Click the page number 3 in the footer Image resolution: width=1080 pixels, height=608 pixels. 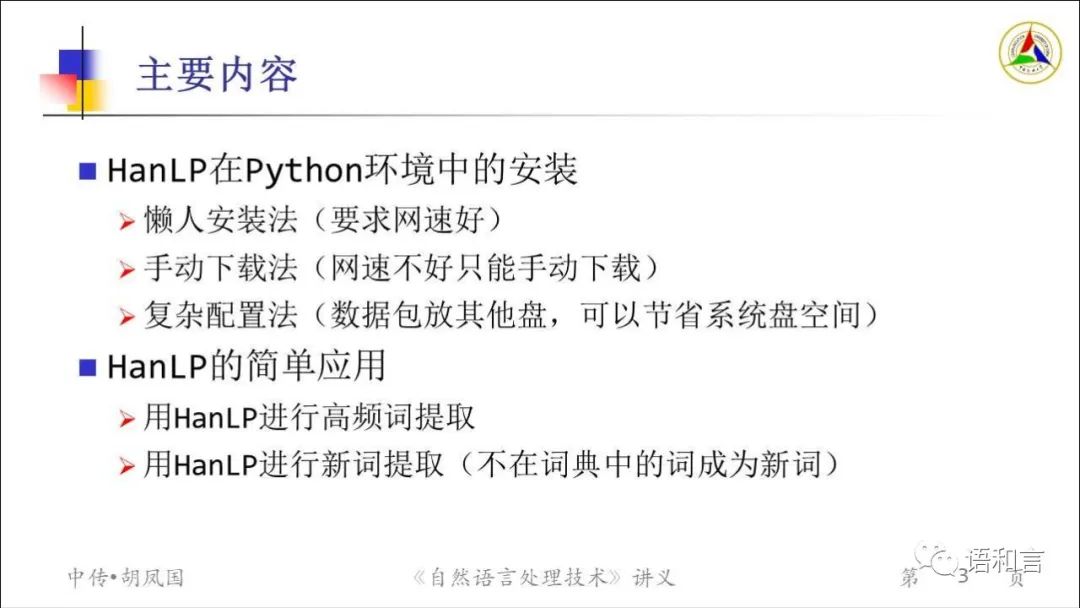tap(963, 577)
